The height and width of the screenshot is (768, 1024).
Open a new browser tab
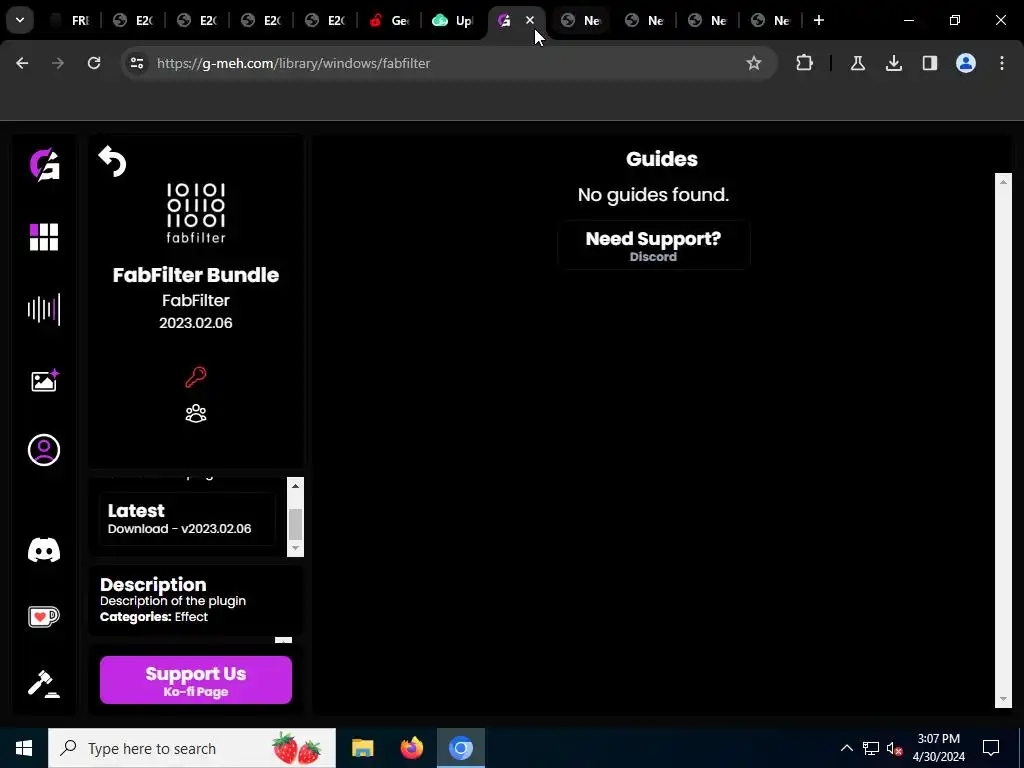pyautogui.click(x=818, y=20)
